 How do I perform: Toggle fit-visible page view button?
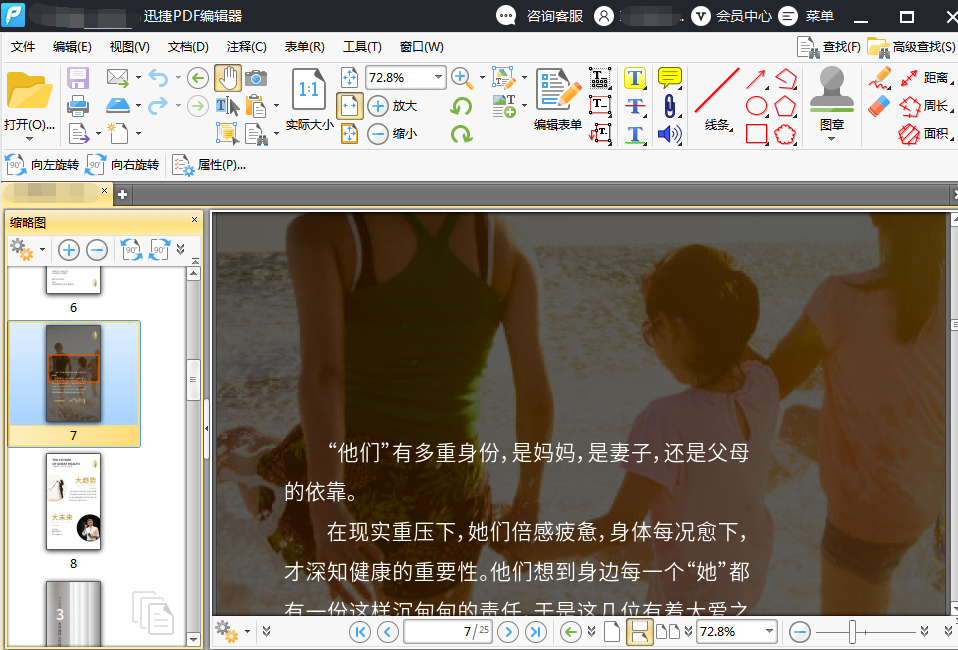click(x=349, y=133)
